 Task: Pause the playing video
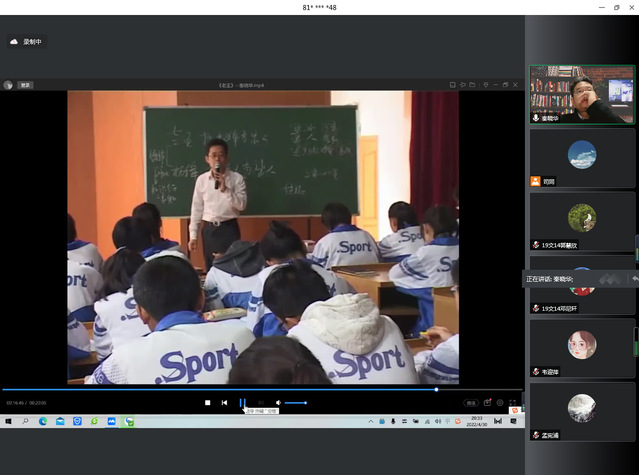coord(242,402)
